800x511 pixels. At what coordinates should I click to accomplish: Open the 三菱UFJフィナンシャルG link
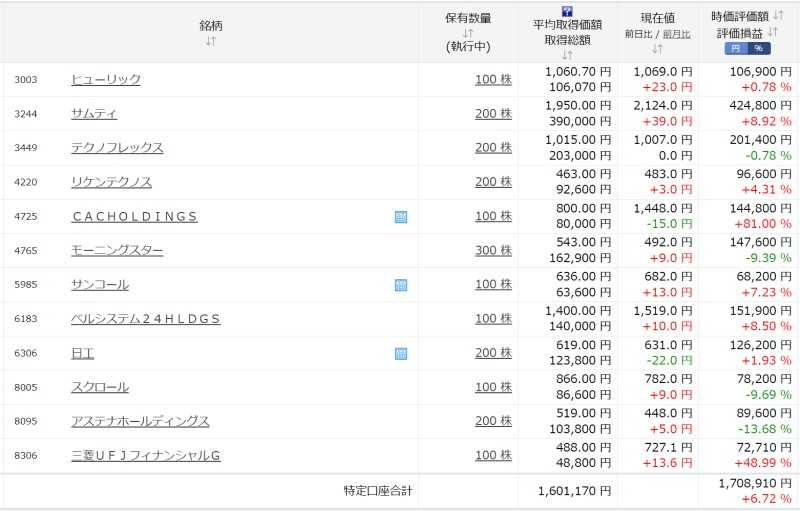pos(146,455)
